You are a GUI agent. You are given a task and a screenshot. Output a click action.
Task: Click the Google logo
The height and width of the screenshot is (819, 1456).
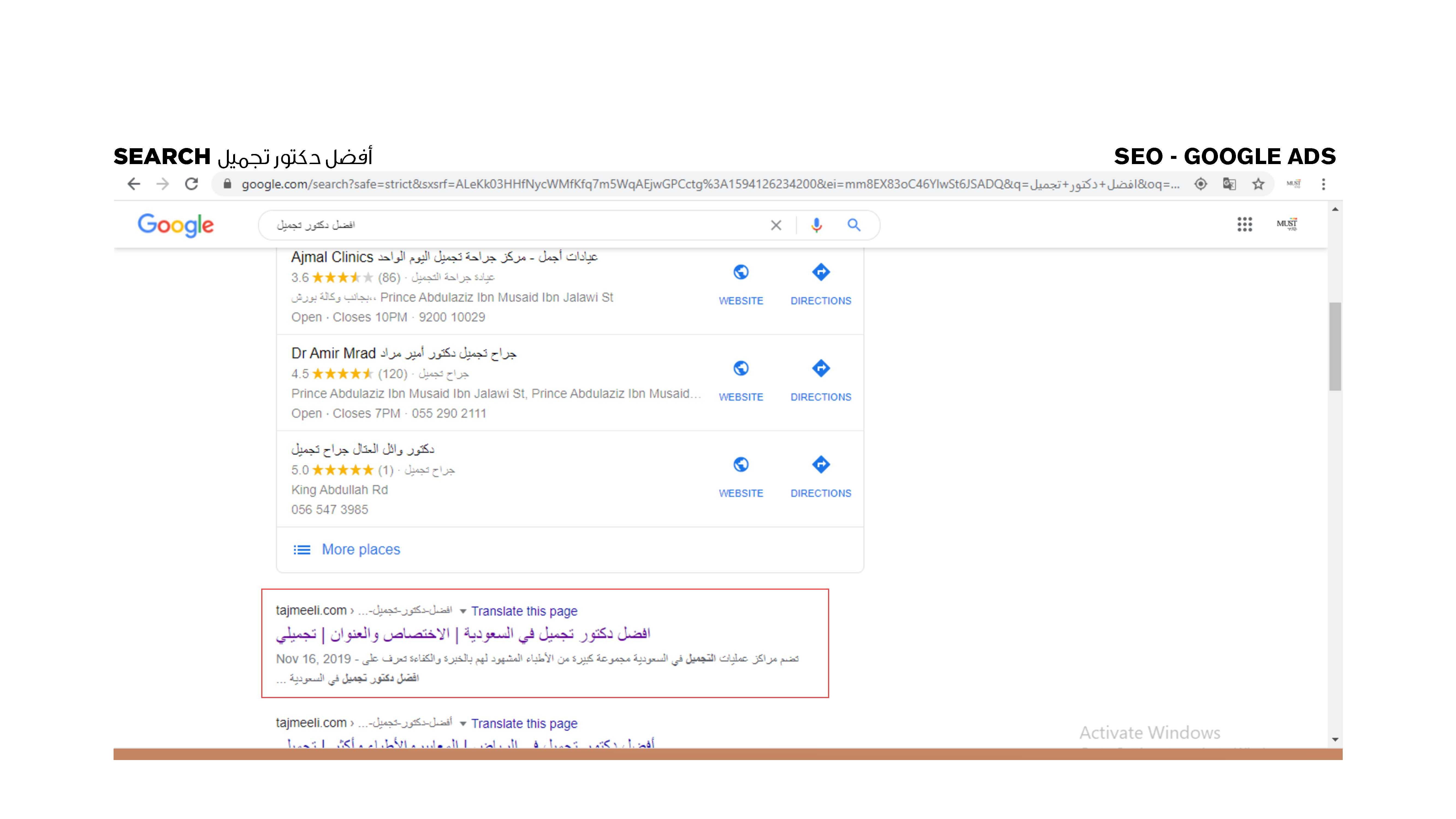[x=176, y=225]
